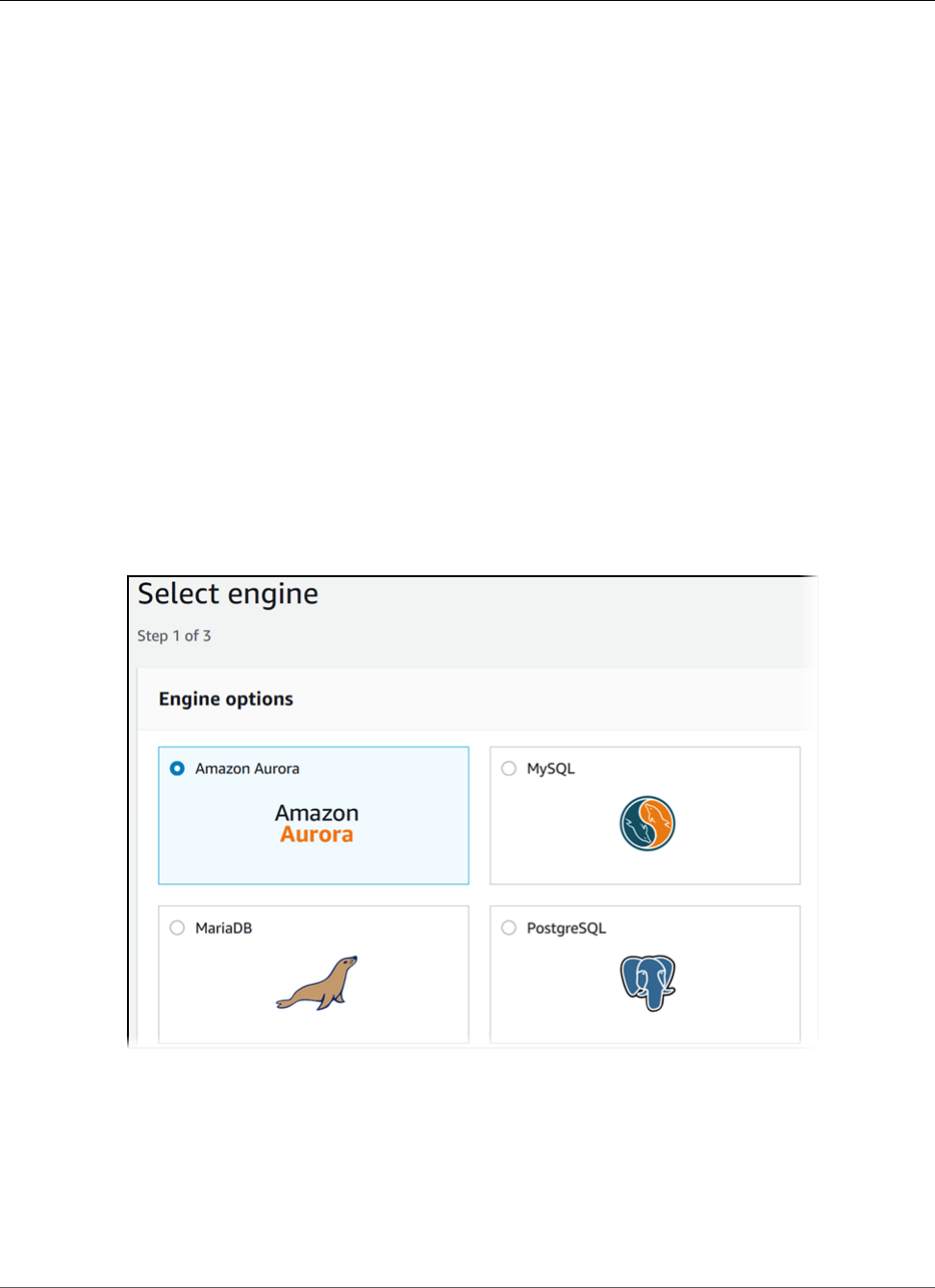Click empty space right of MariaDB label
935x1288 pixels.
(366, 928)
